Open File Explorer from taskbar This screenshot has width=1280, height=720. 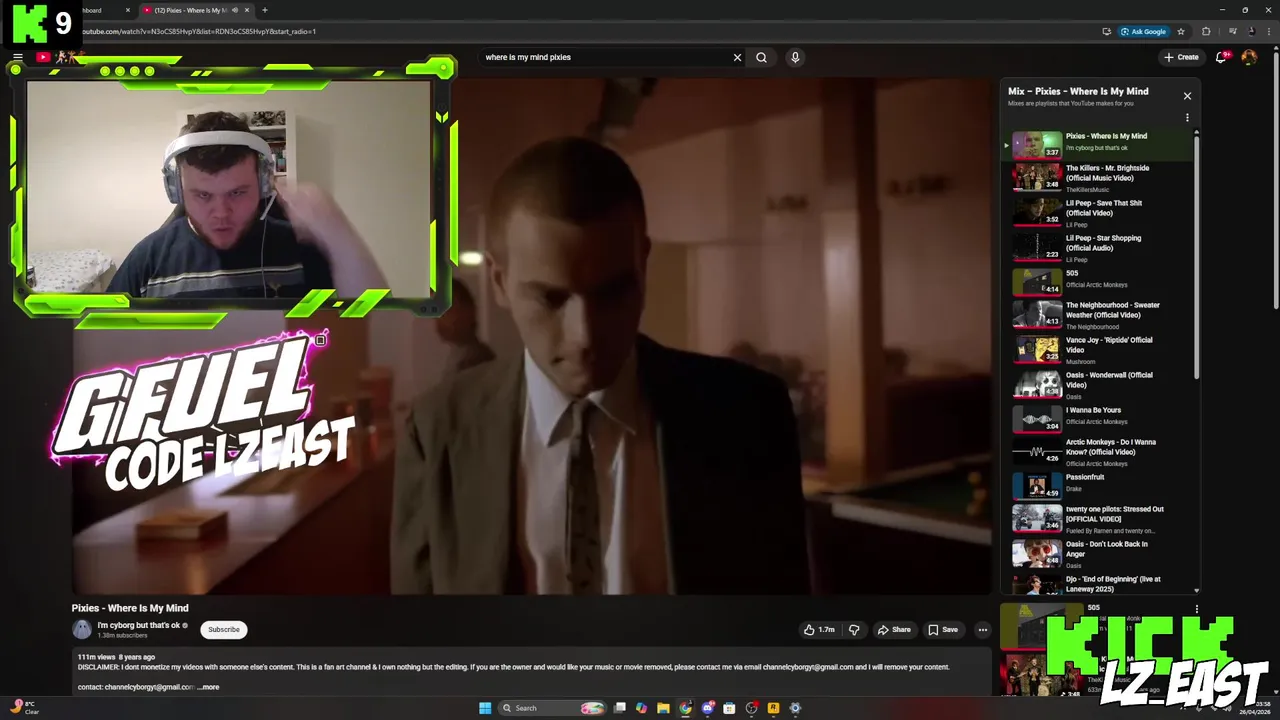(663, 708)
